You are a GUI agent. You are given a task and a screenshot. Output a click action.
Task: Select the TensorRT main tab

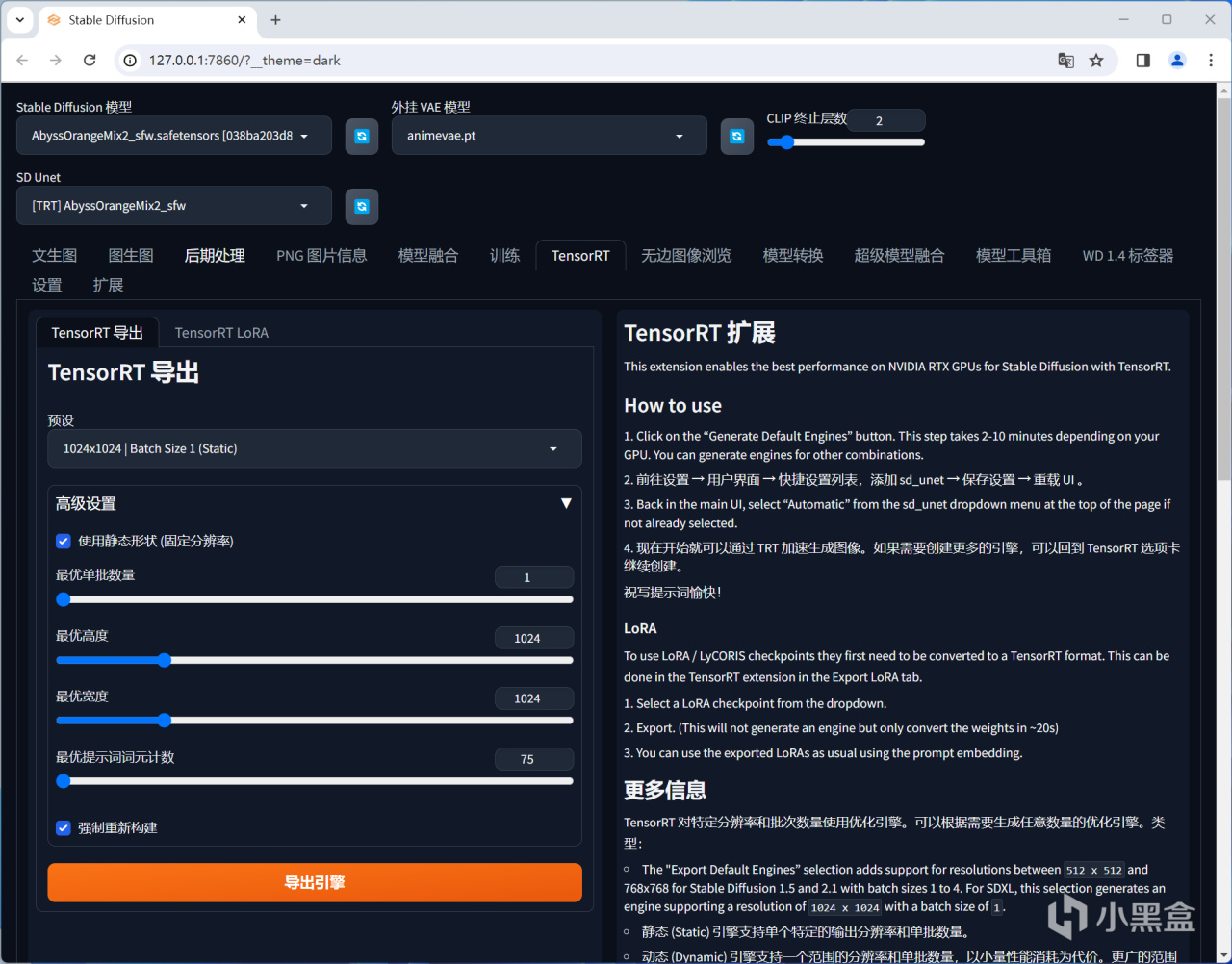point(580,255)
